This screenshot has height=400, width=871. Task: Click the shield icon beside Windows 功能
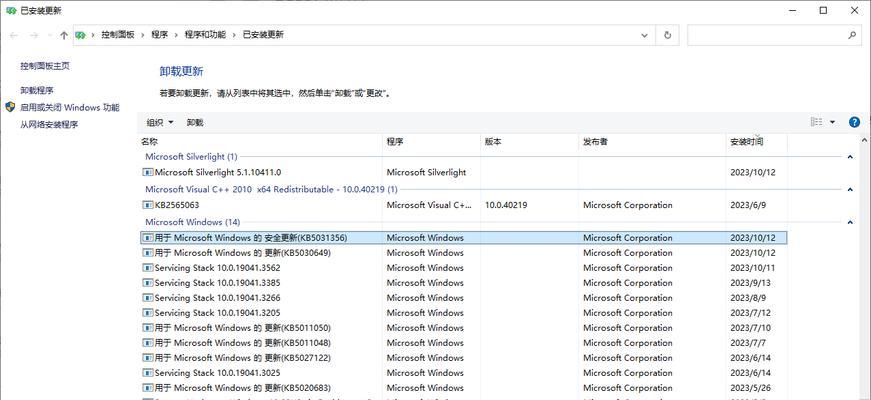pos(10,107)
